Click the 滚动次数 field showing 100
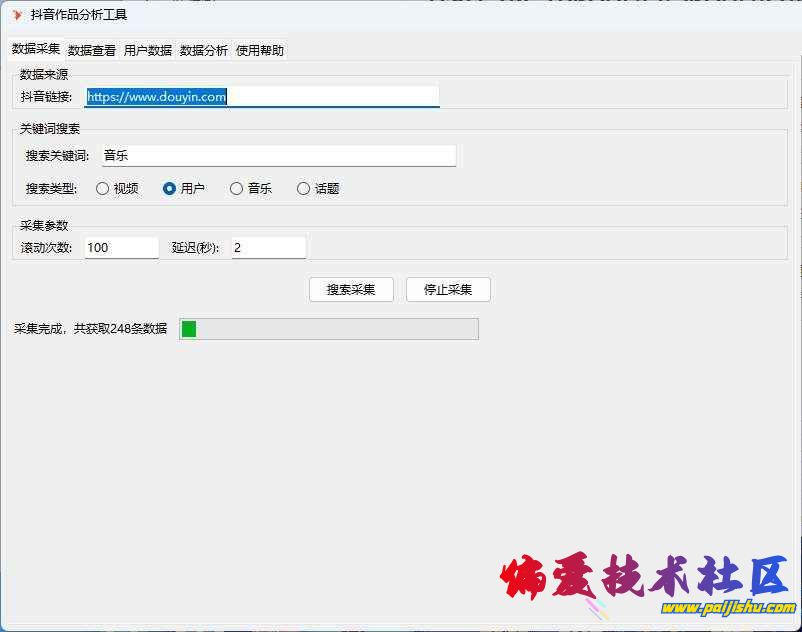This screenshot has height=632, width=802. (121, 248)
